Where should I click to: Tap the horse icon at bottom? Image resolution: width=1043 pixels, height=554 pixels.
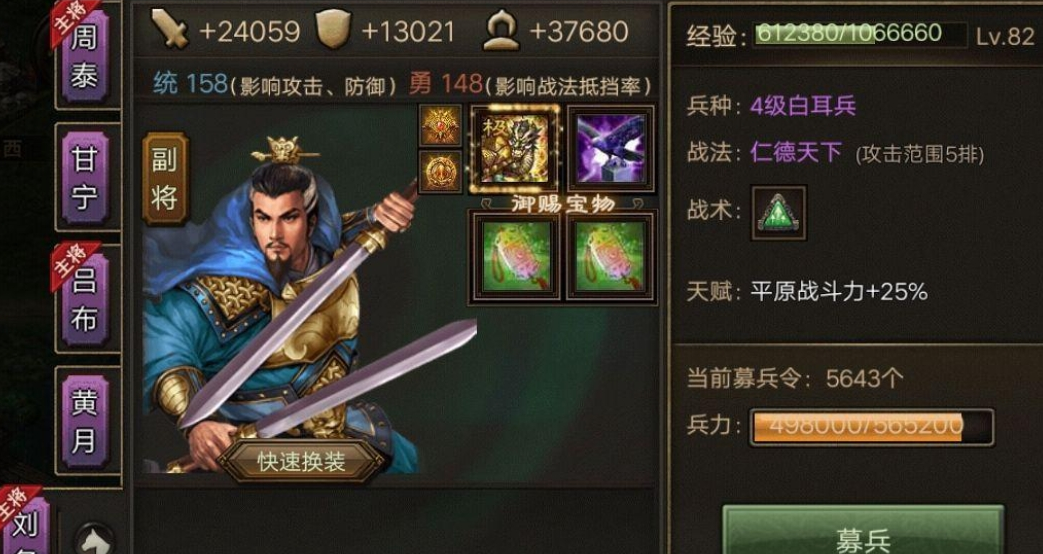coord(94,540)
